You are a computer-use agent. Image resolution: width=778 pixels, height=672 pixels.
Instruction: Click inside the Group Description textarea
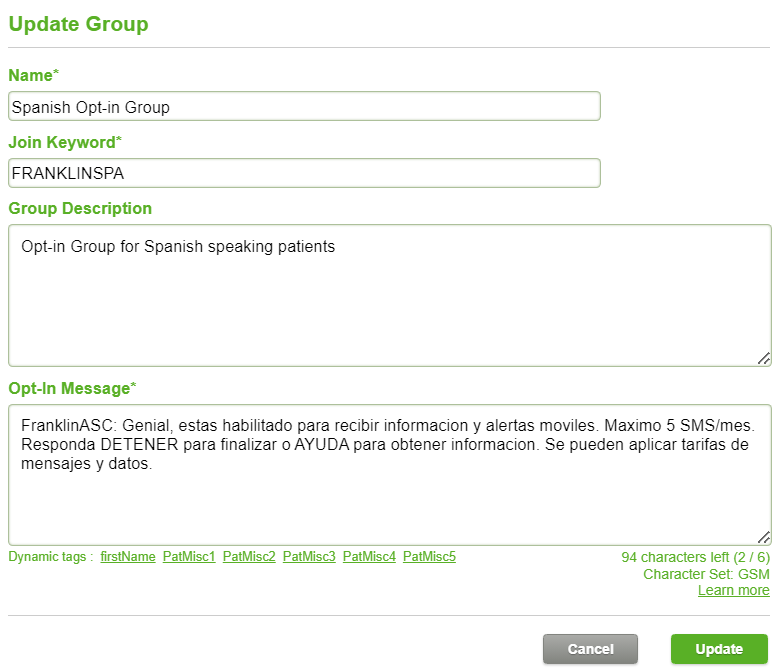(389, 295)
